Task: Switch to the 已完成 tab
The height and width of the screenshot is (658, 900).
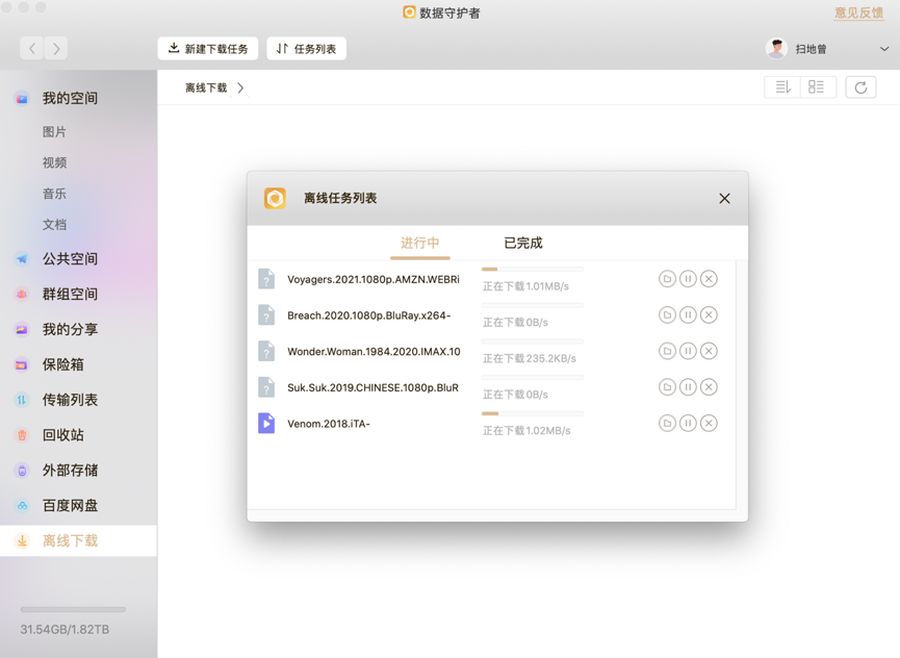Action: click(523, 243)
